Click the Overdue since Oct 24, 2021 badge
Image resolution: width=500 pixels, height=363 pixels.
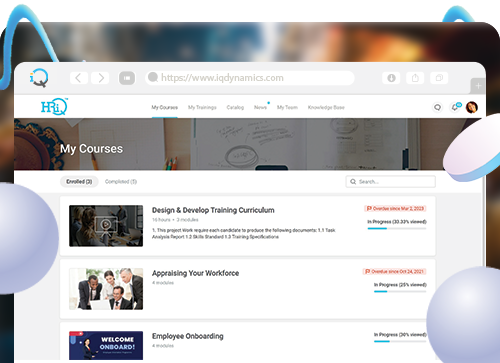tap(394, 272)
